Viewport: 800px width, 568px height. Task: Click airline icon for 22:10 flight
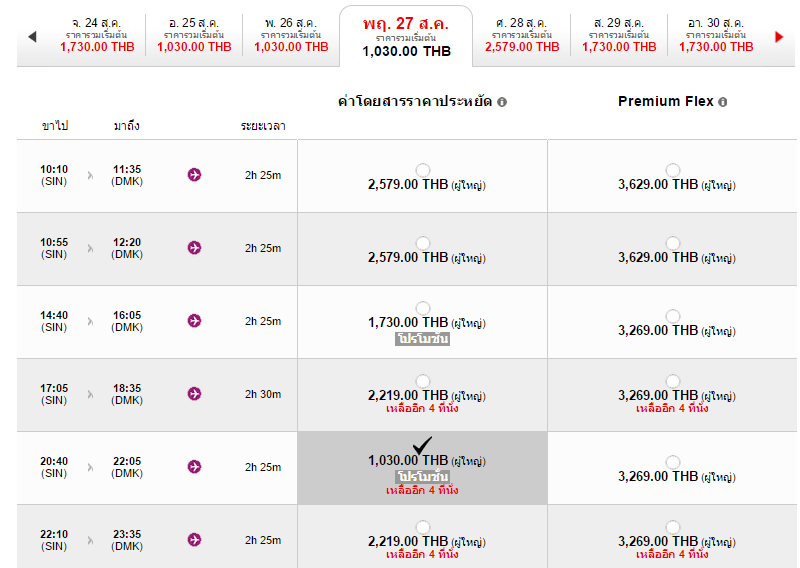pyautogui.click(x=194, y=540)
